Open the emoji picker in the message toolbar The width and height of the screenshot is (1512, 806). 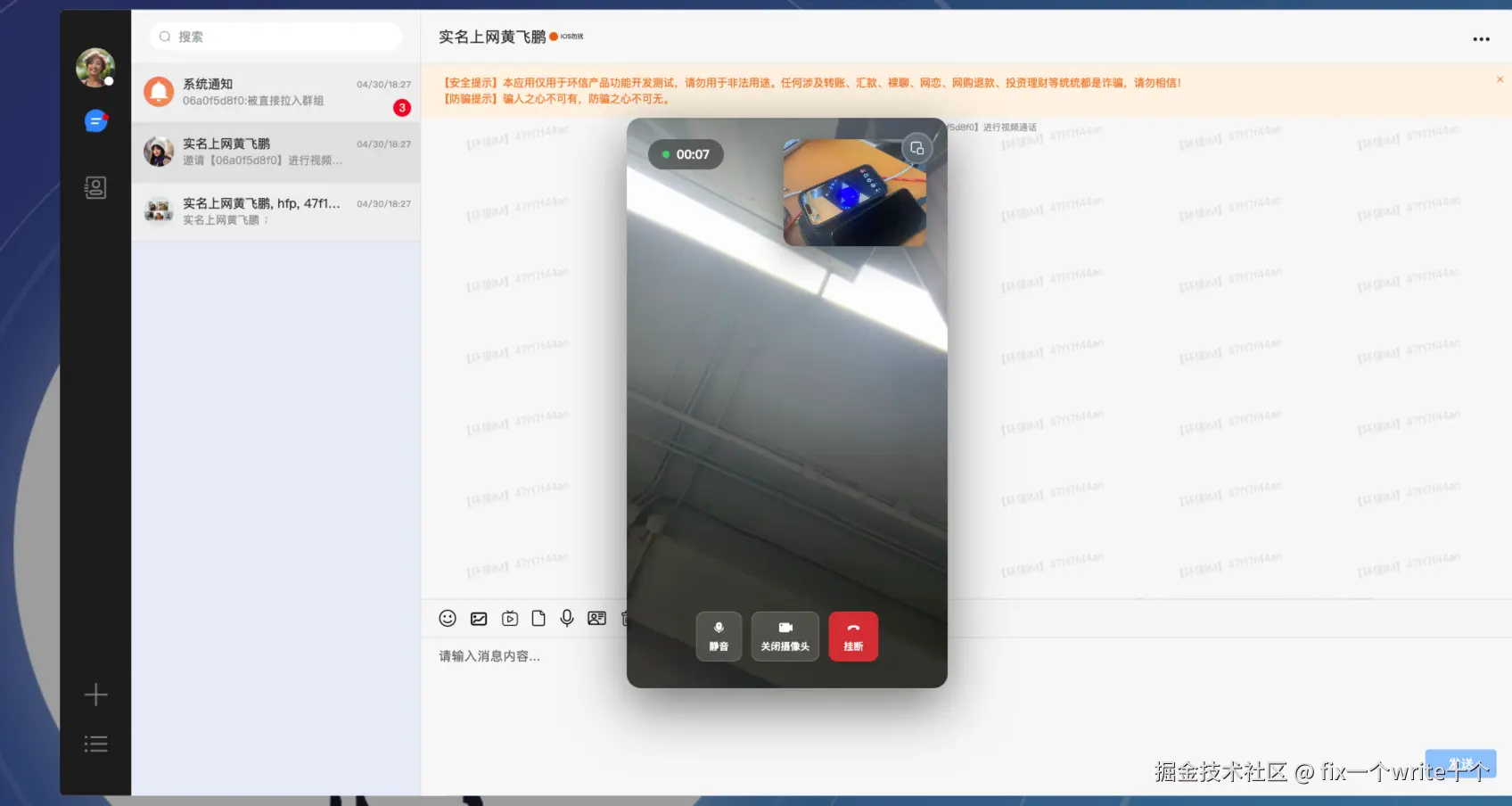point(448,618)
